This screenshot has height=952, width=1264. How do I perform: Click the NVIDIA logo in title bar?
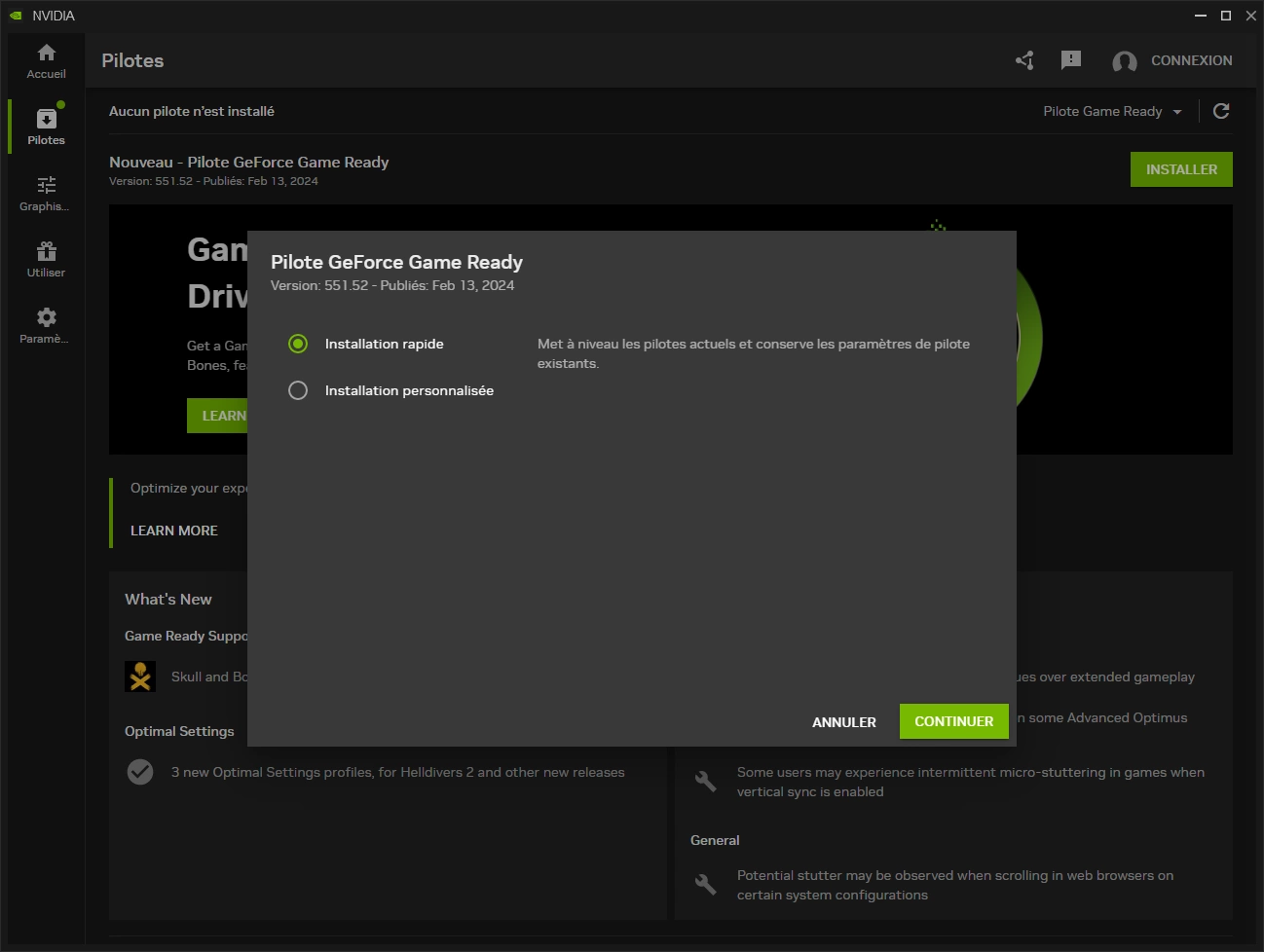click(x=16, y=16)
